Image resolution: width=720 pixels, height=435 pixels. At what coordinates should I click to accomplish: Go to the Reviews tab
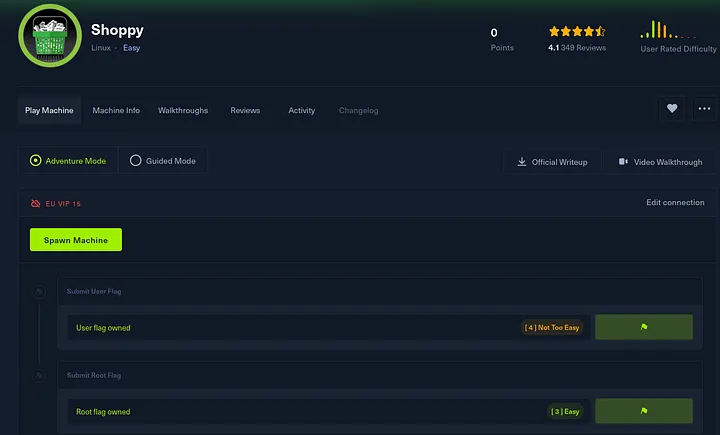[245, 110]
